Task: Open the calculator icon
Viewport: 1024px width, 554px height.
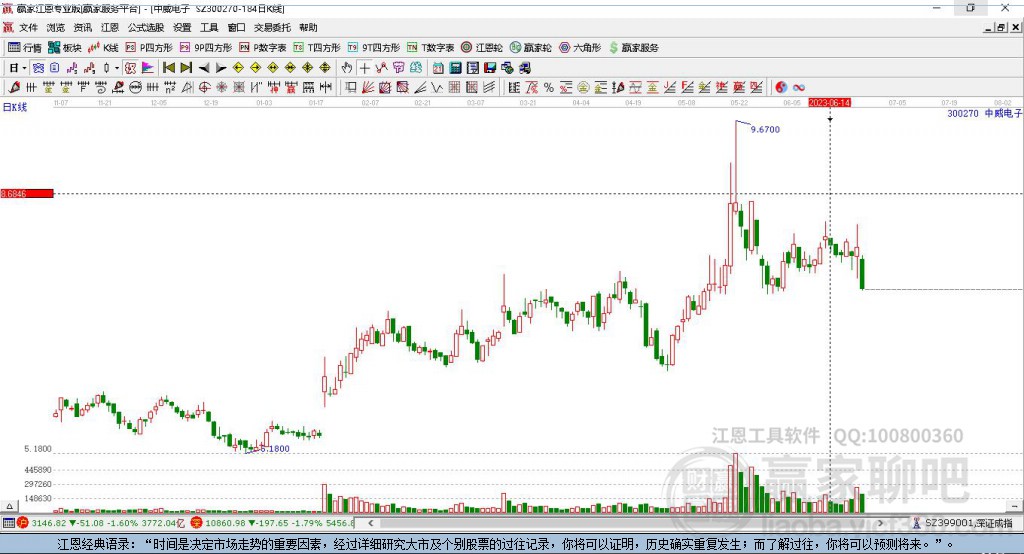Action: 456,68
